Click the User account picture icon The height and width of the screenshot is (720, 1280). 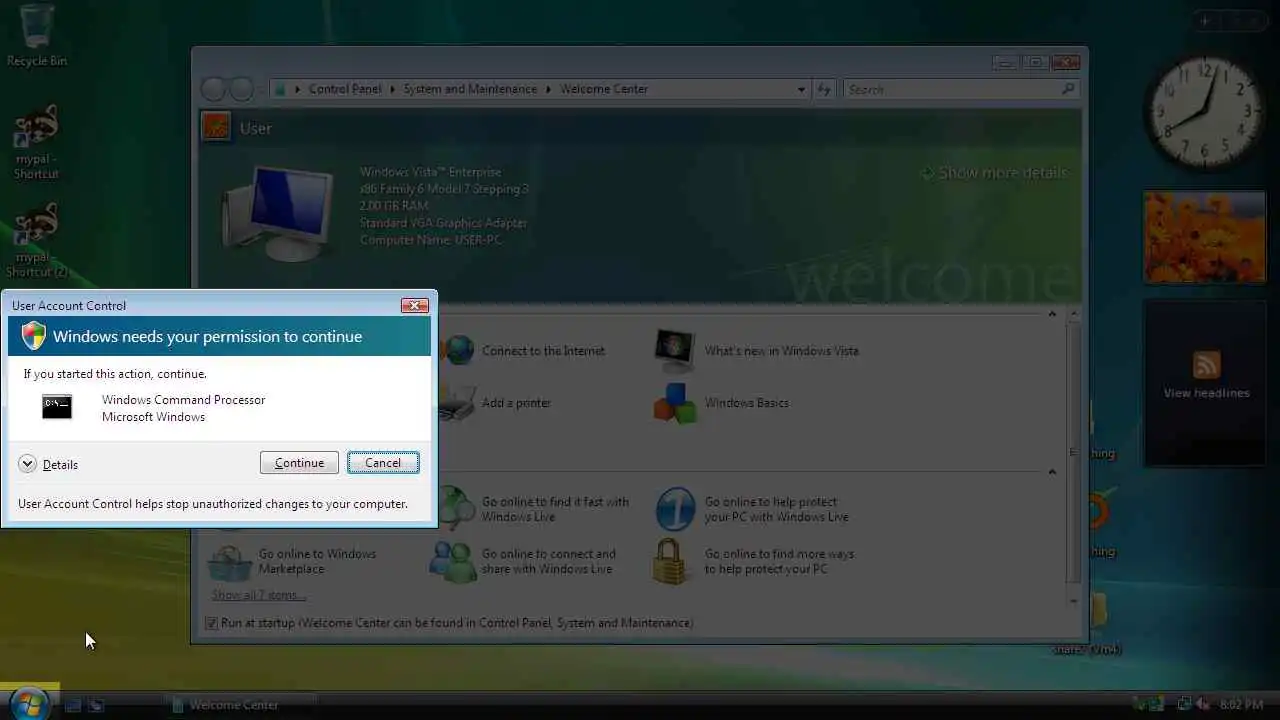coord(216,128)
